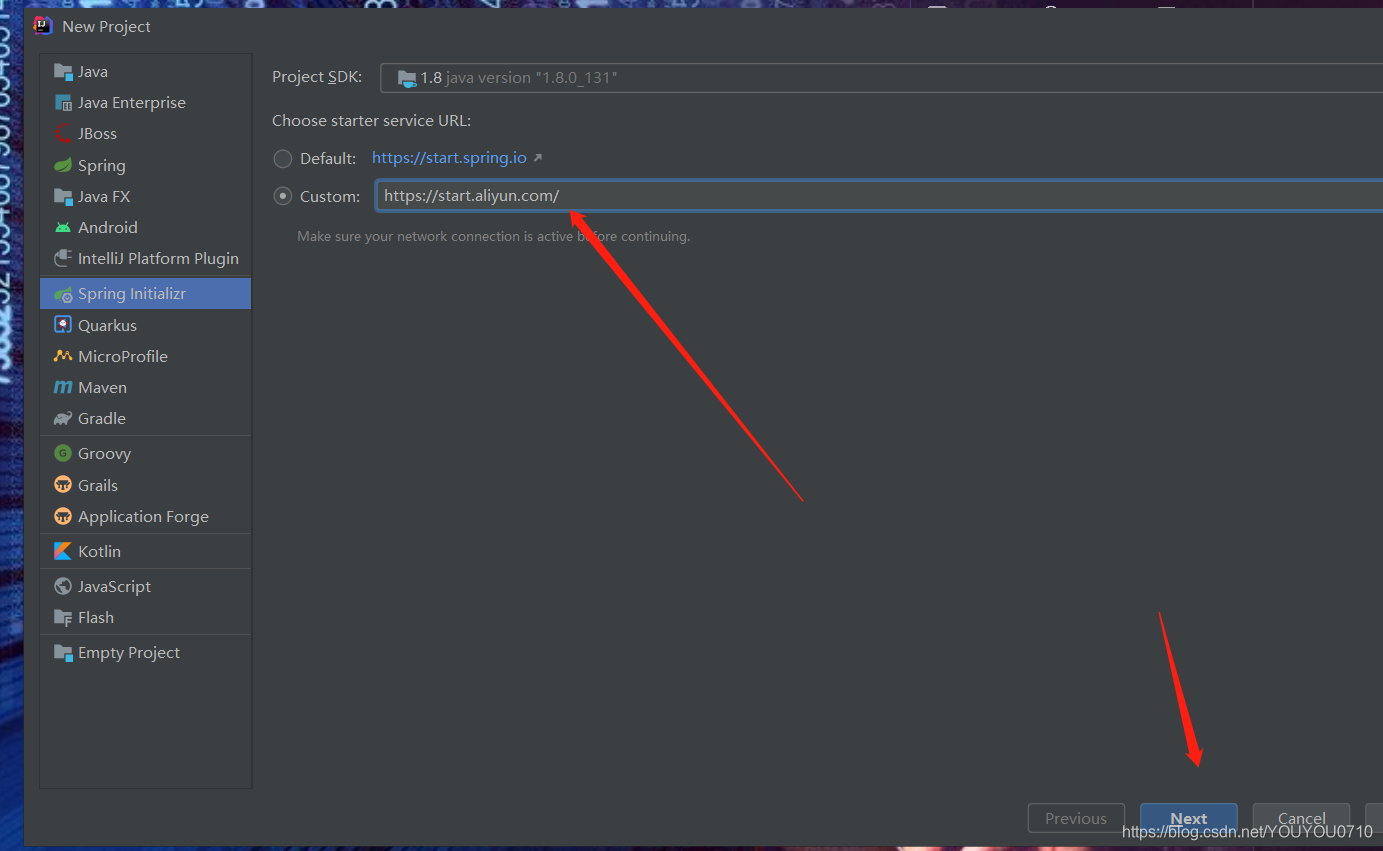Click the 'Groovy' list row text
This screenshot has width=1383, height=851.
point(105,454)
